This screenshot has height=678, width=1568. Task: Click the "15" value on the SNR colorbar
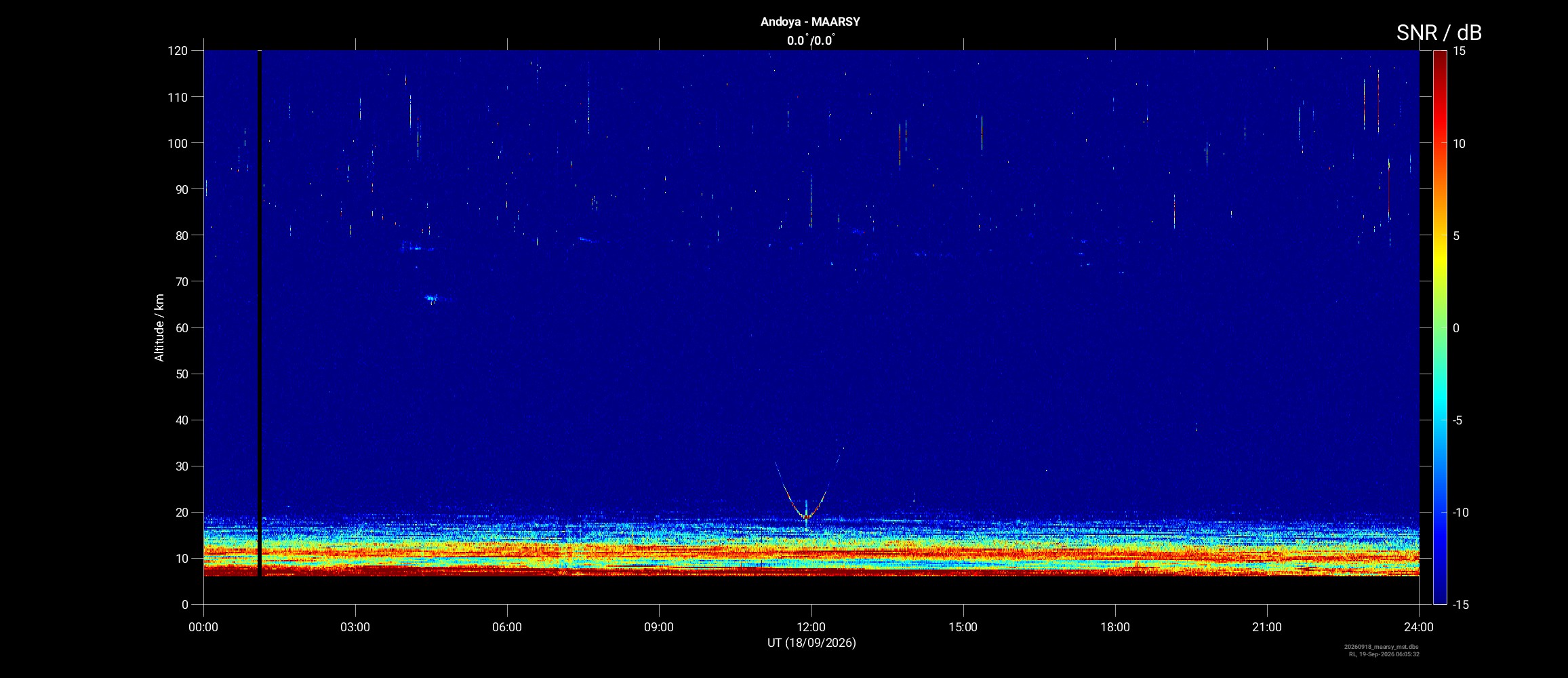coord(1459,51)
